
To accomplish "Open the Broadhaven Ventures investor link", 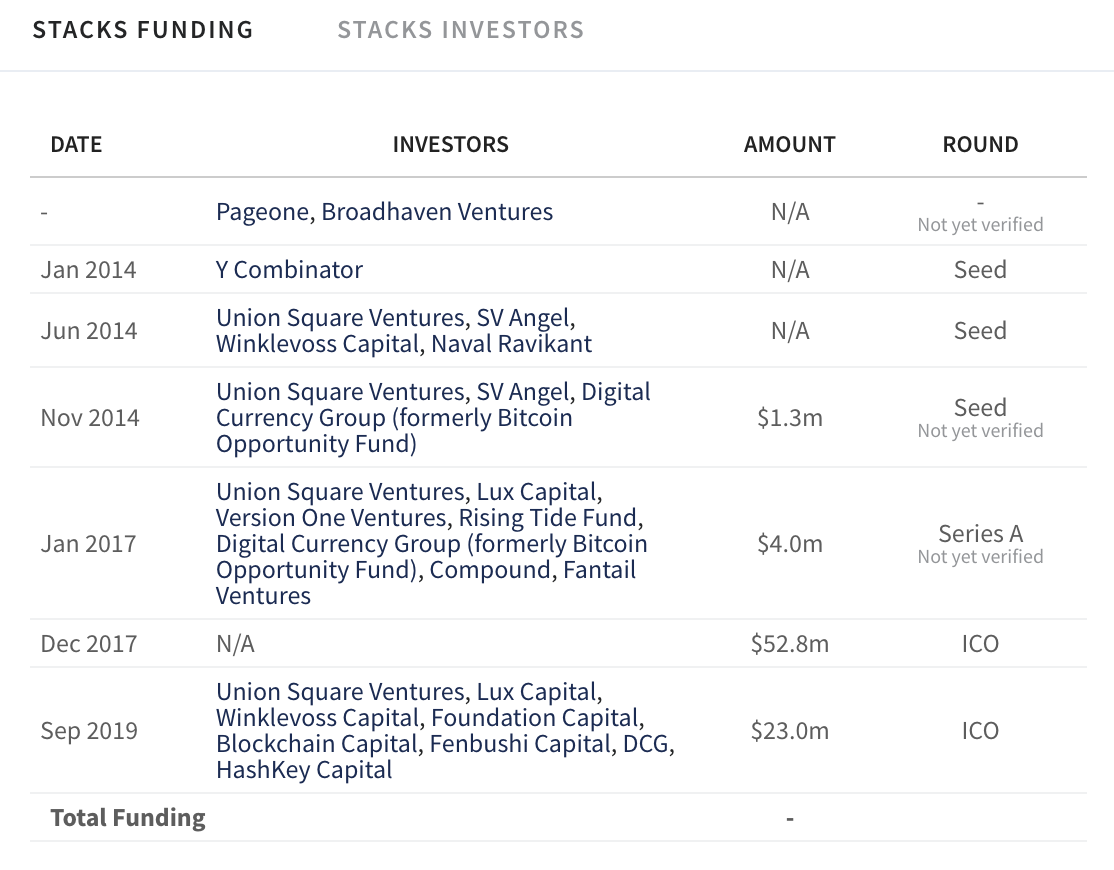I will (437, 212).
